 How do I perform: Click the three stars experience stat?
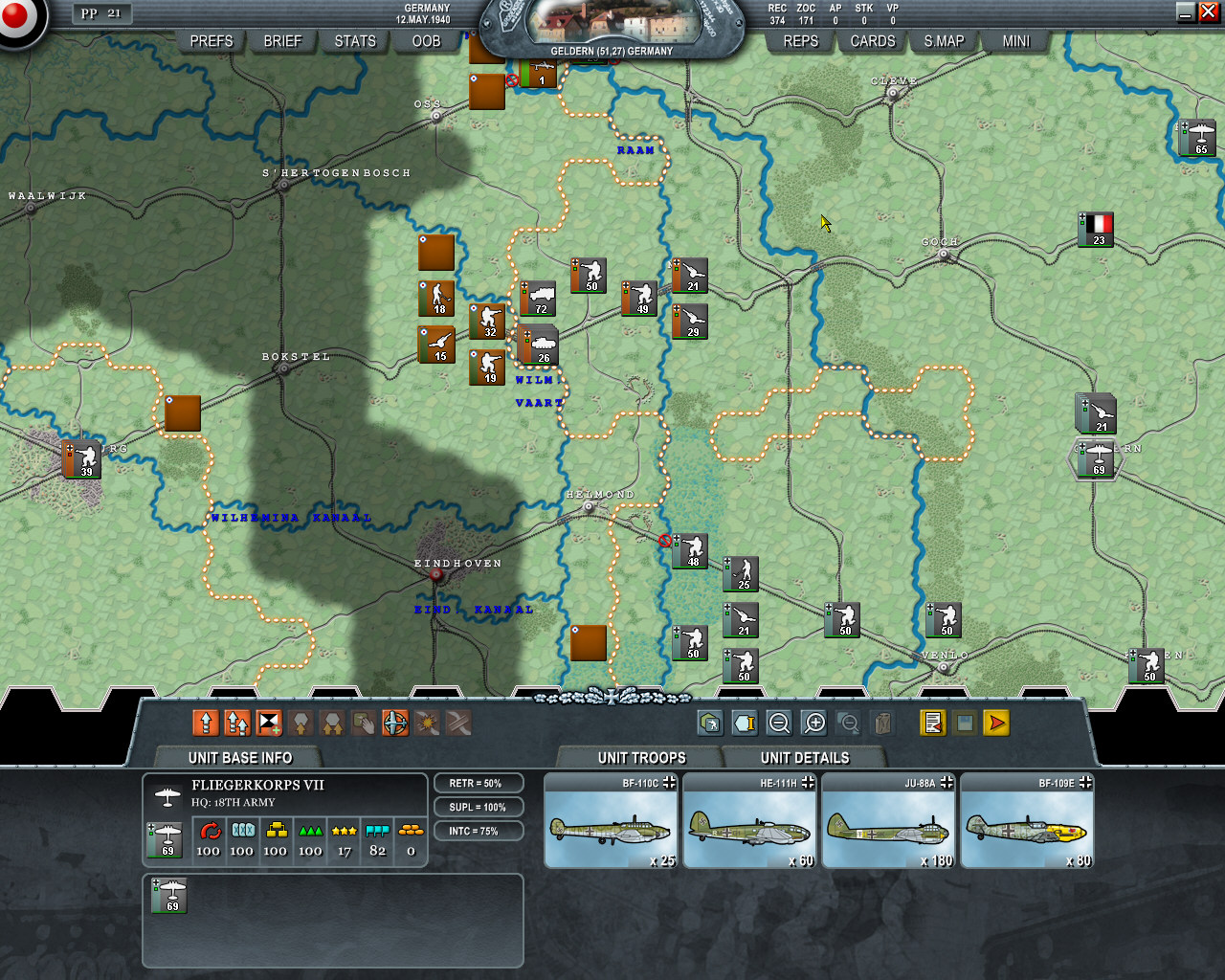(x=345, y=831)
